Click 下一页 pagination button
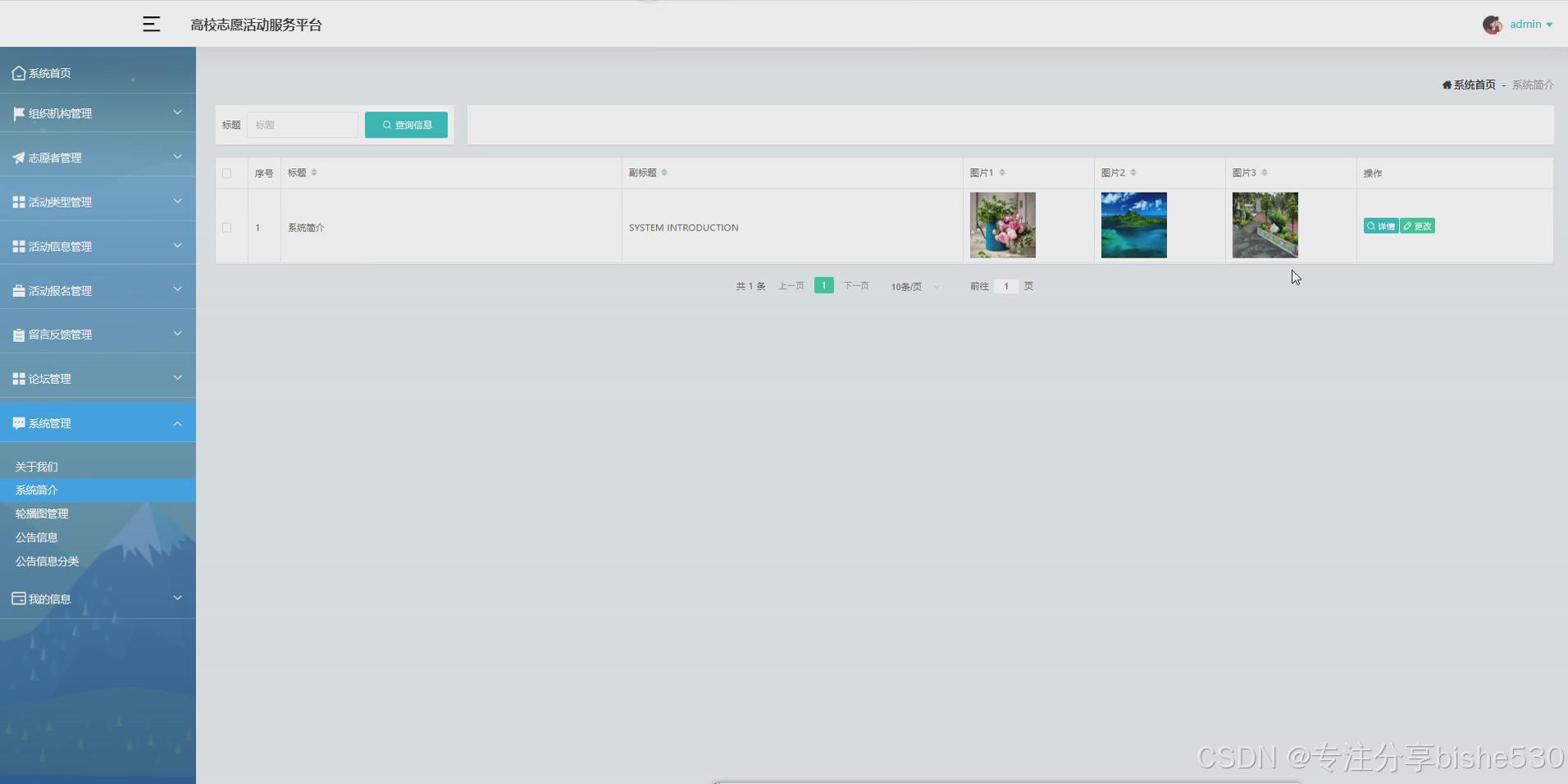Viewport: 1568px width, 784px height. coord(856,285)
